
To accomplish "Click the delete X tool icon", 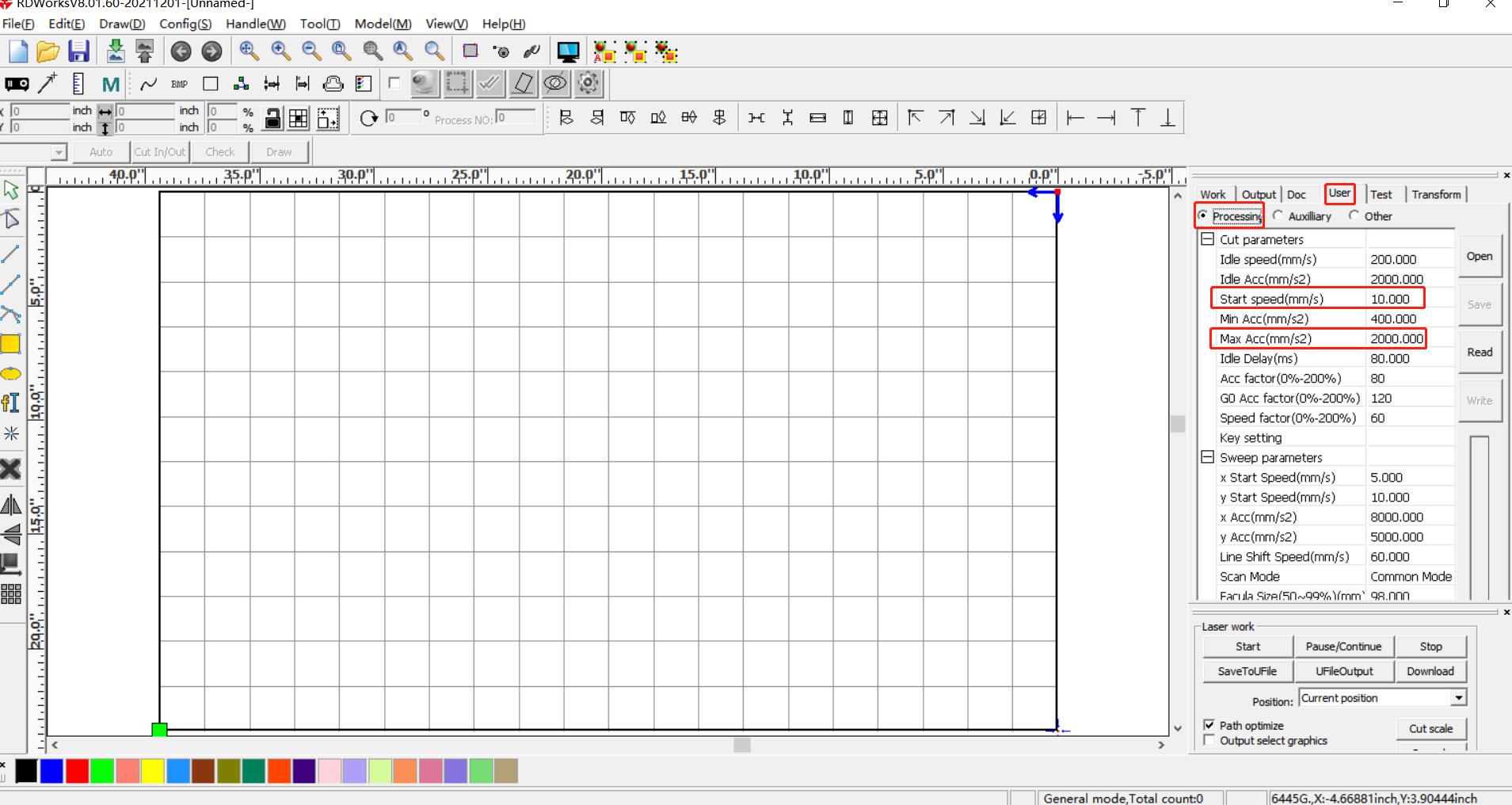I will (10, 469).
